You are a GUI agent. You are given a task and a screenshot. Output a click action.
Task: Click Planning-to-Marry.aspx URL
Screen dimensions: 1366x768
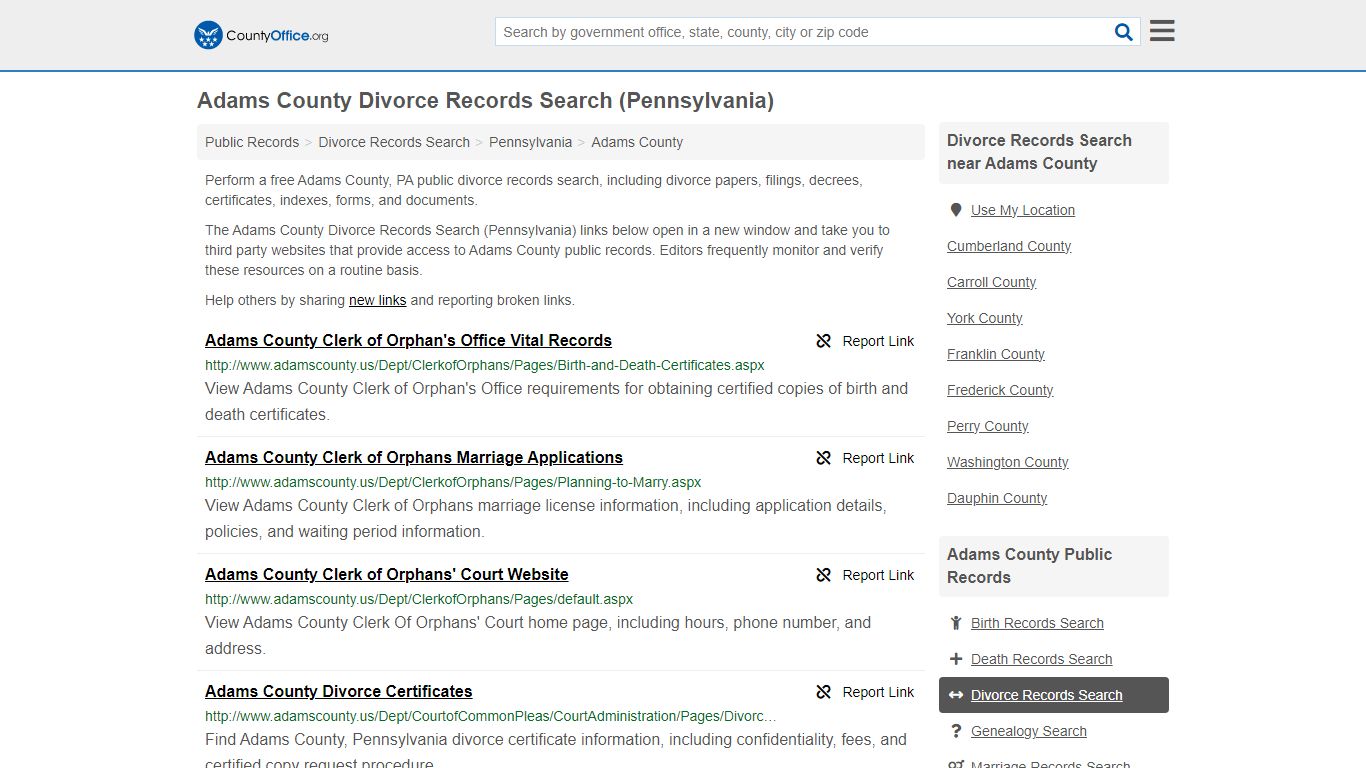(453, 482)
